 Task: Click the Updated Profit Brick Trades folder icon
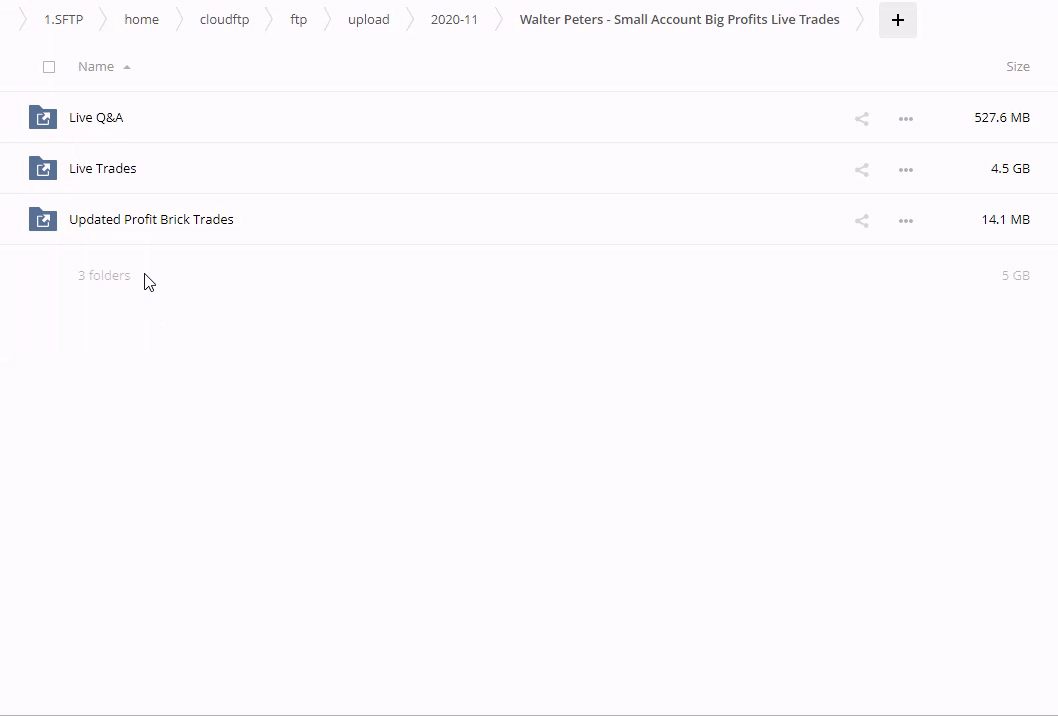pyautogui.click(x=43, y=220)
